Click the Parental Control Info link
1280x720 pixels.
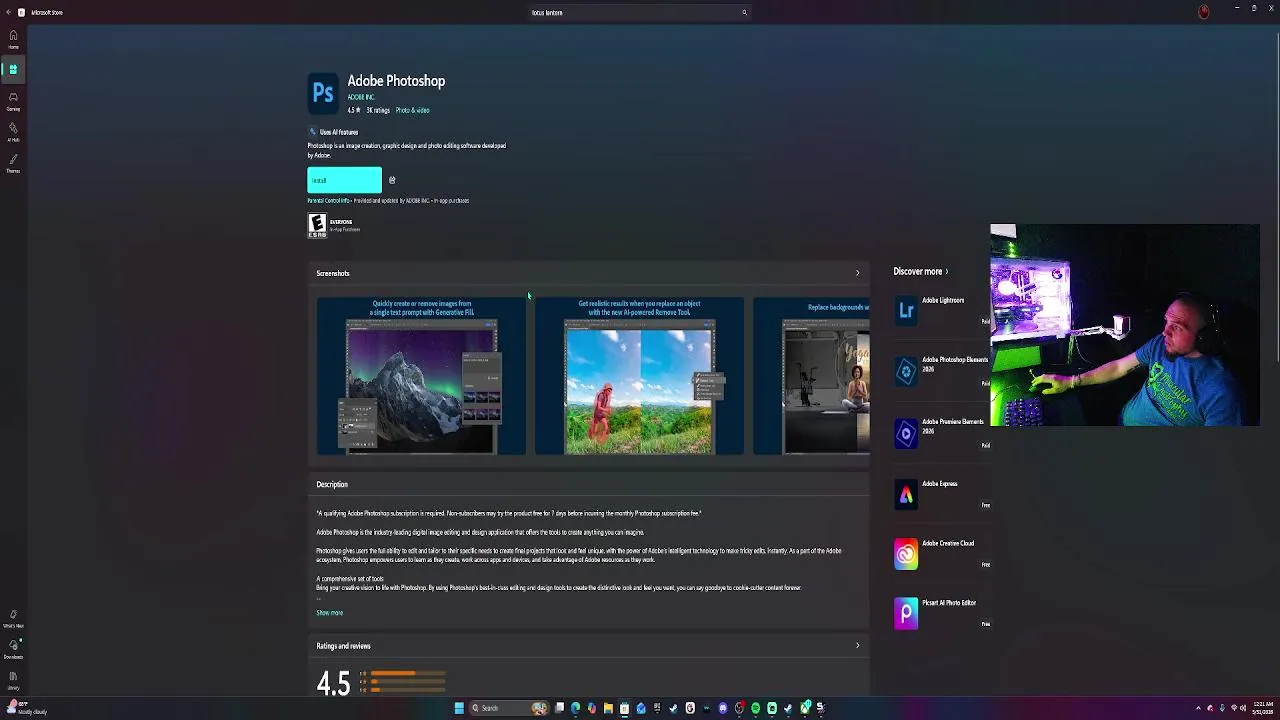328,200
